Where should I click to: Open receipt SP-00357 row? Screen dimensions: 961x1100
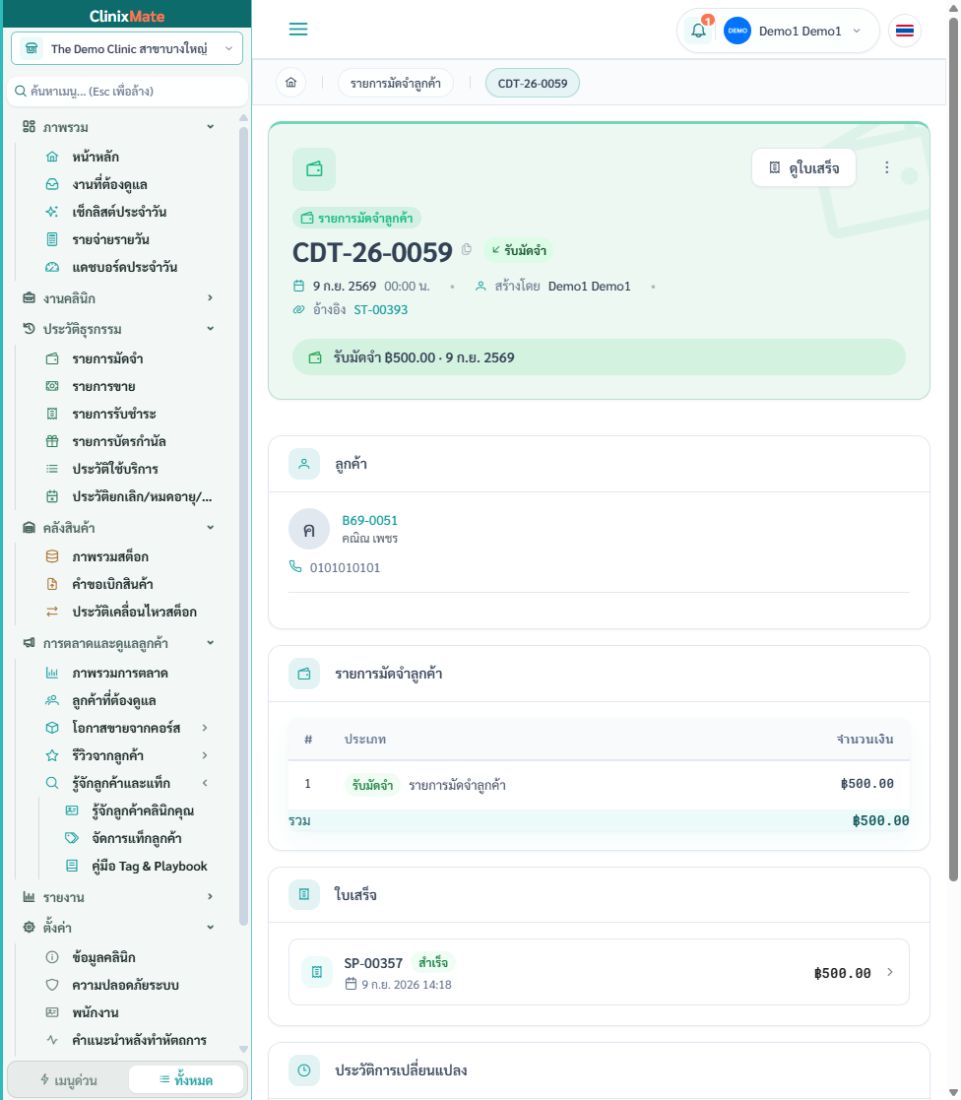(599, 972)
